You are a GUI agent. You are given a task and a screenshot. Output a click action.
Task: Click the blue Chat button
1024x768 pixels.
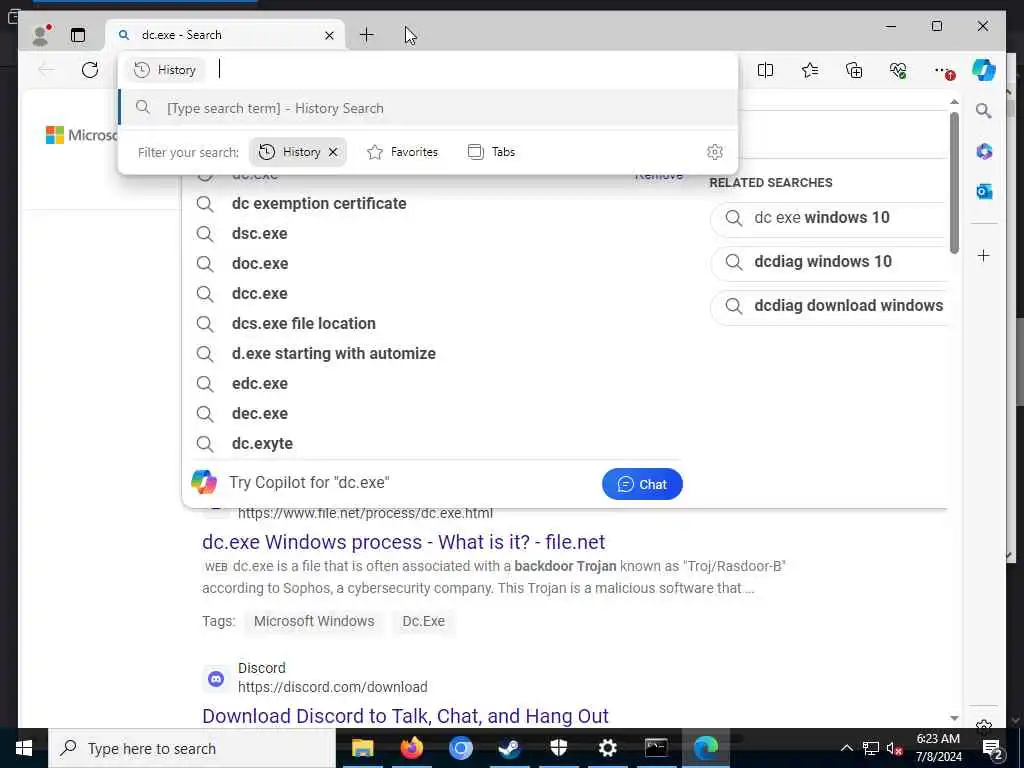pos(642,484)
